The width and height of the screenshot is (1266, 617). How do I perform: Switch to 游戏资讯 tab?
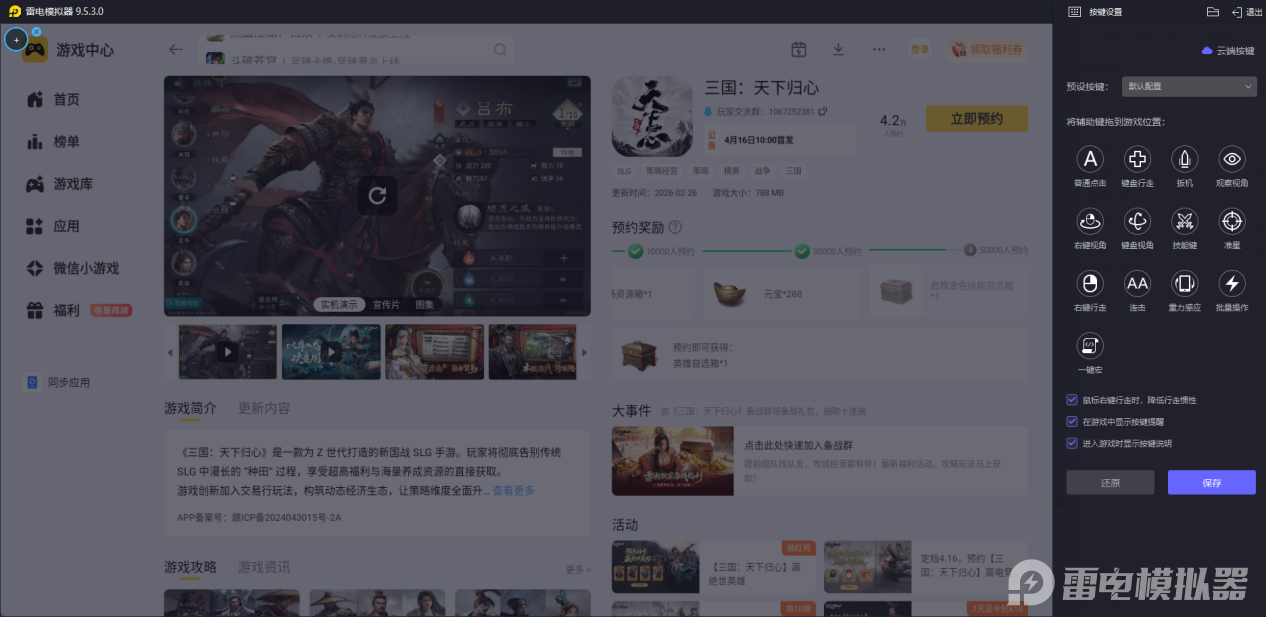(x=264, y=567)
